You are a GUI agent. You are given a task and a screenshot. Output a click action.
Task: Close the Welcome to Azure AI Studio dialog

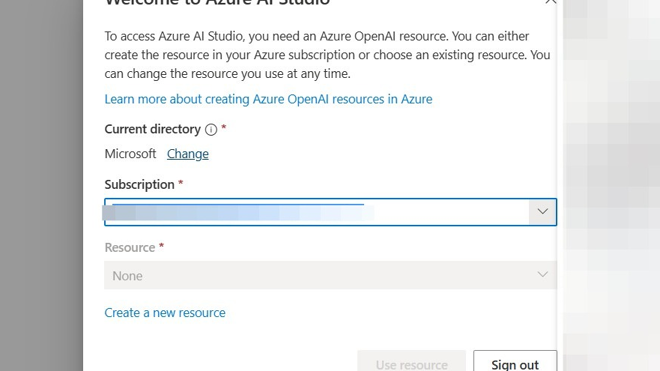pyautogui.click(x=550, y=2)
